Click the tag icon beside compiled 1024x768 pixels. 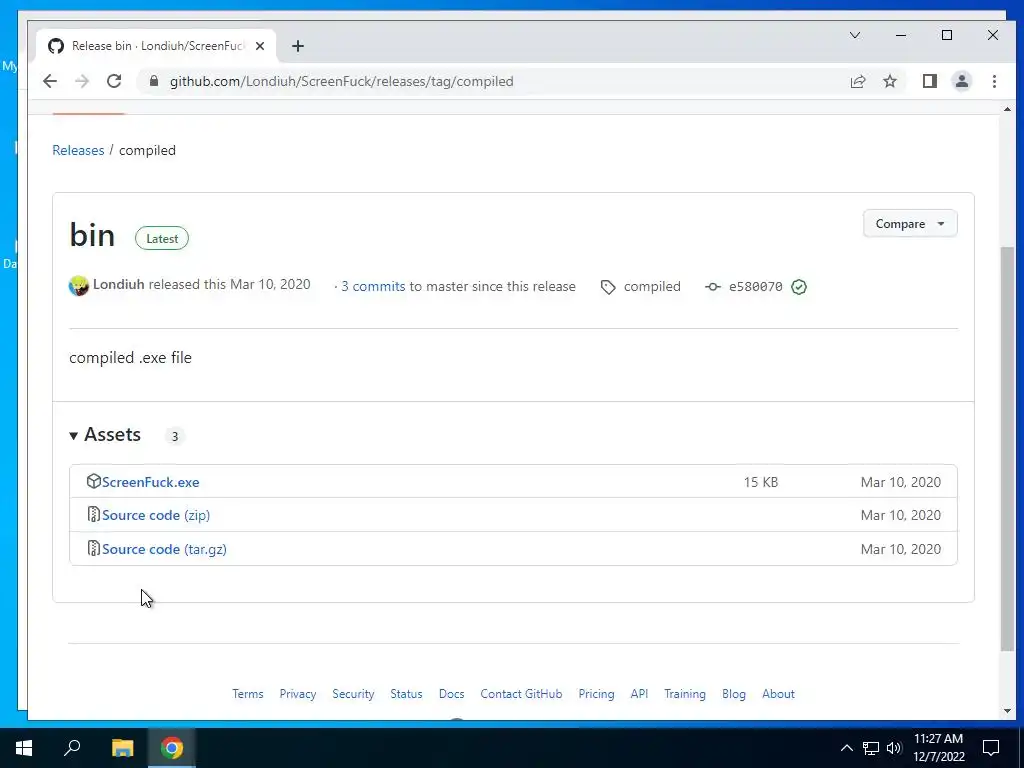point(608,287)
